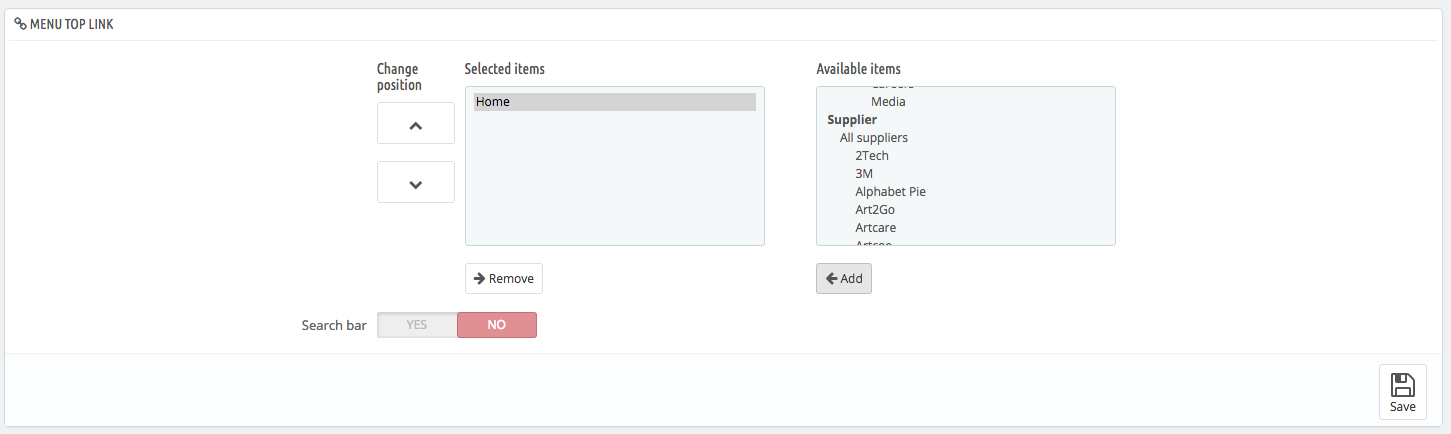1451x434 pixels.
Task: Select 3M supplier entry
Action: tap(864, 174)
